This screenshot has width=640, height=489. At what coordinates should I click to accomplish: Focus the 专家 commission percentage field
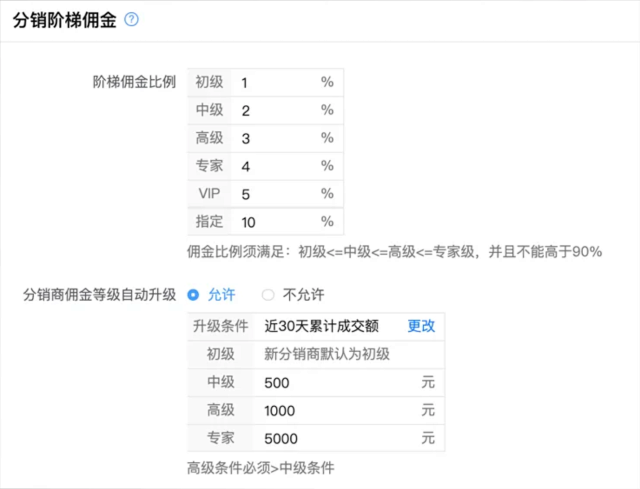coord(287,166)
